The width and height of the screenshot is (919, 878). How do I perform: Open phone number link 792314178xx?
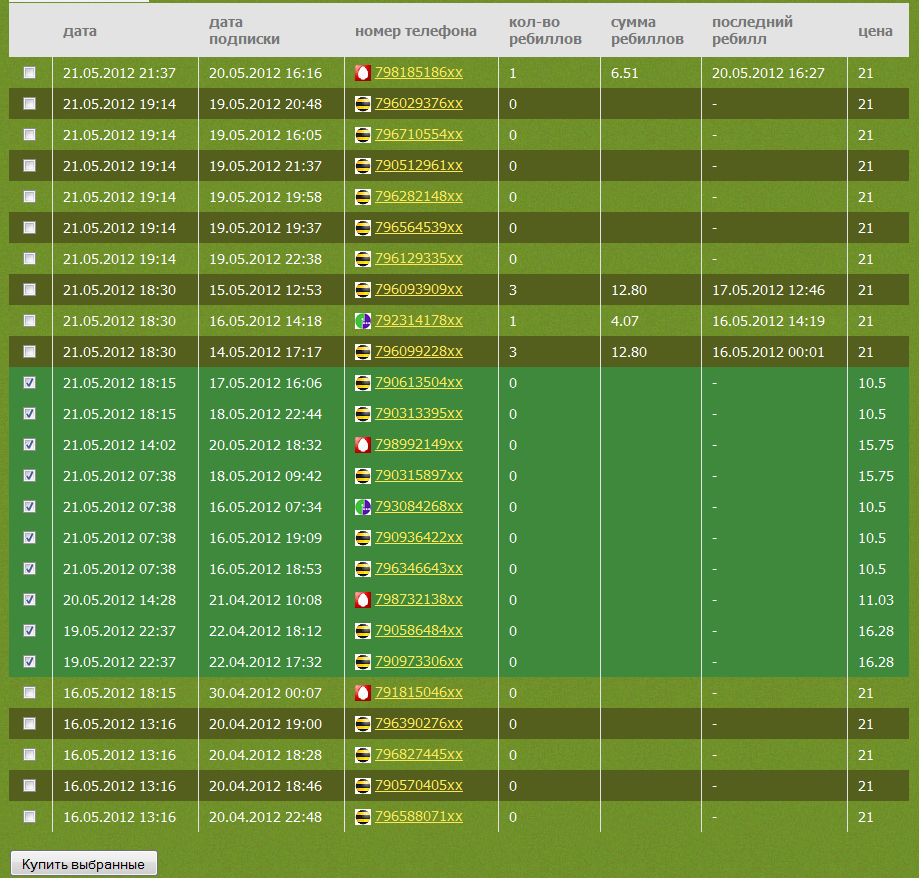(x=418, y=321)
